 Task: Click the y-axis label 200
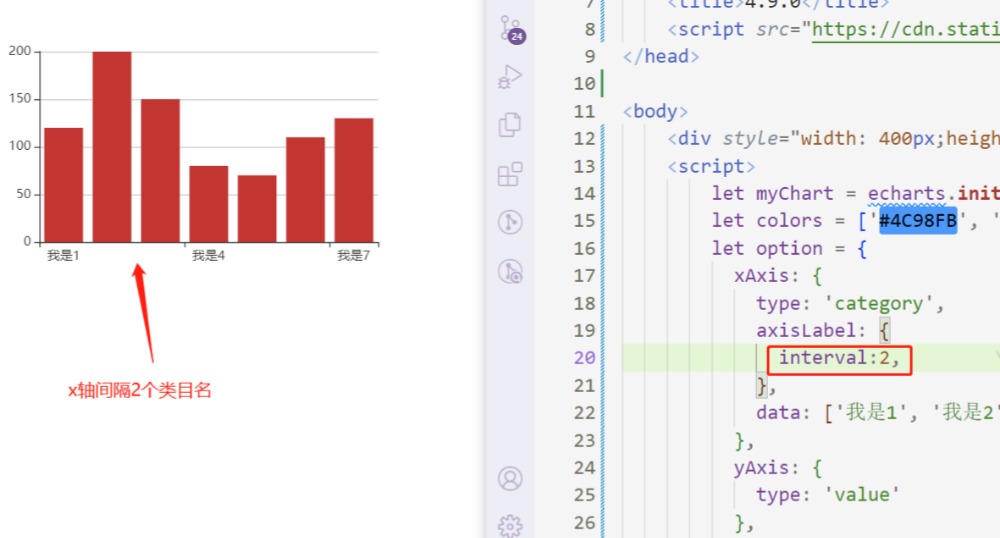[20, 51]
